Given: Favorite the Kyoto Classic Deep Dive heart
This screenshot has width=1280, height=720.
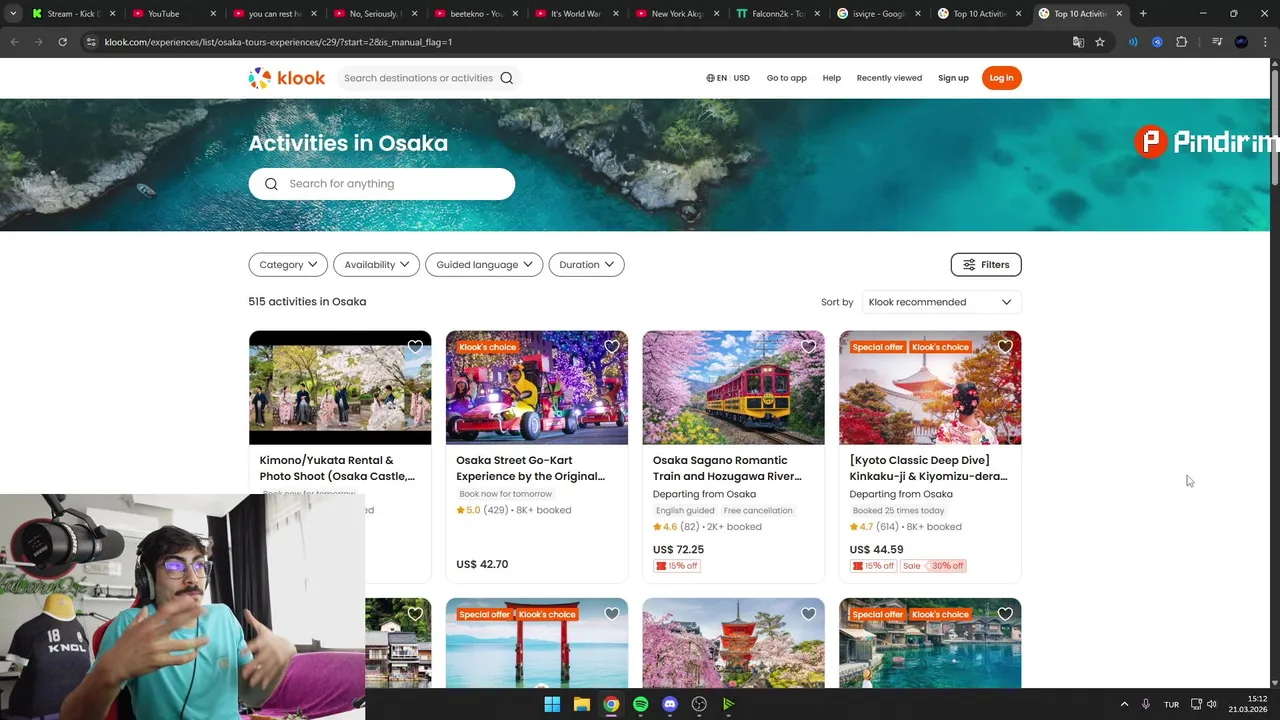Looking at the screenshot, I should [1005, 347].
